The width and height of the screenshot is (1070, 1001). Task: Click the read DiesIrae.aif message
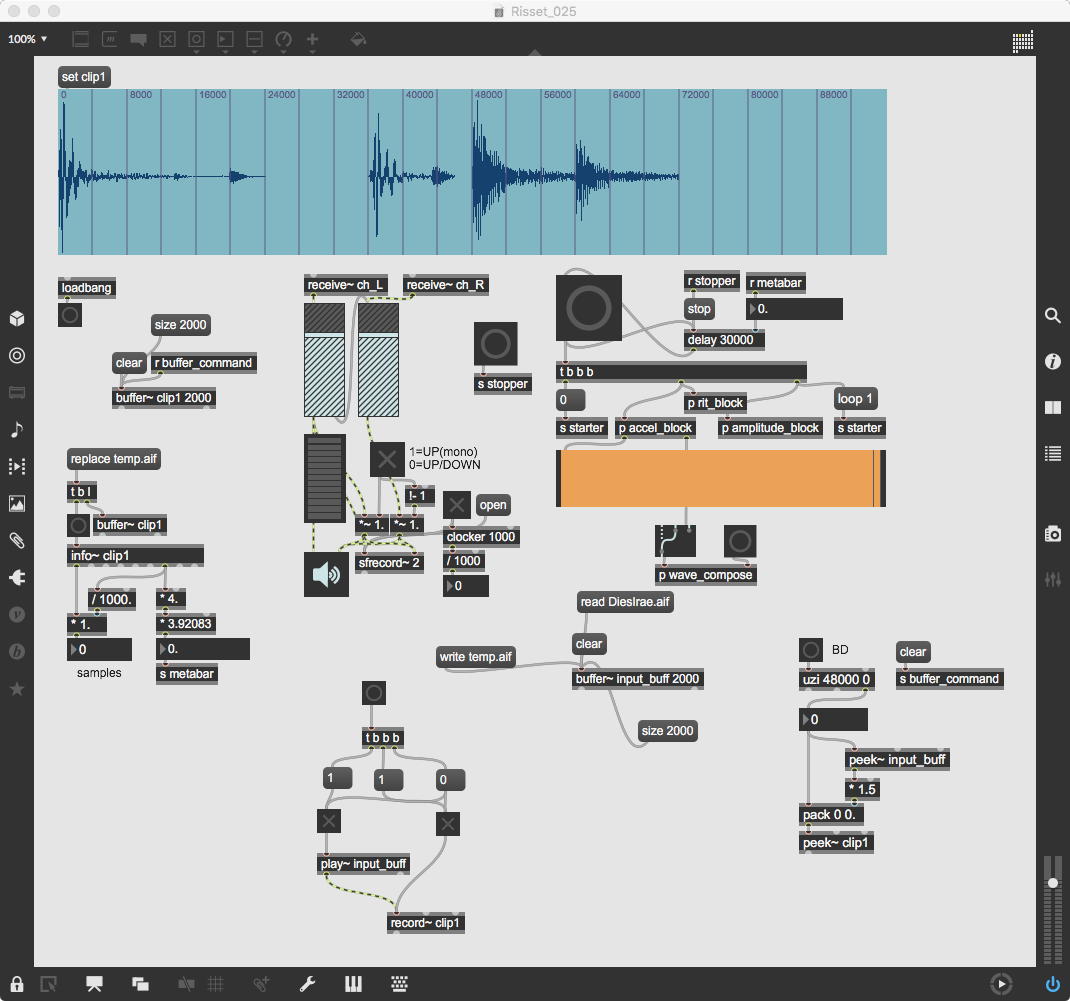click(625, 602)
